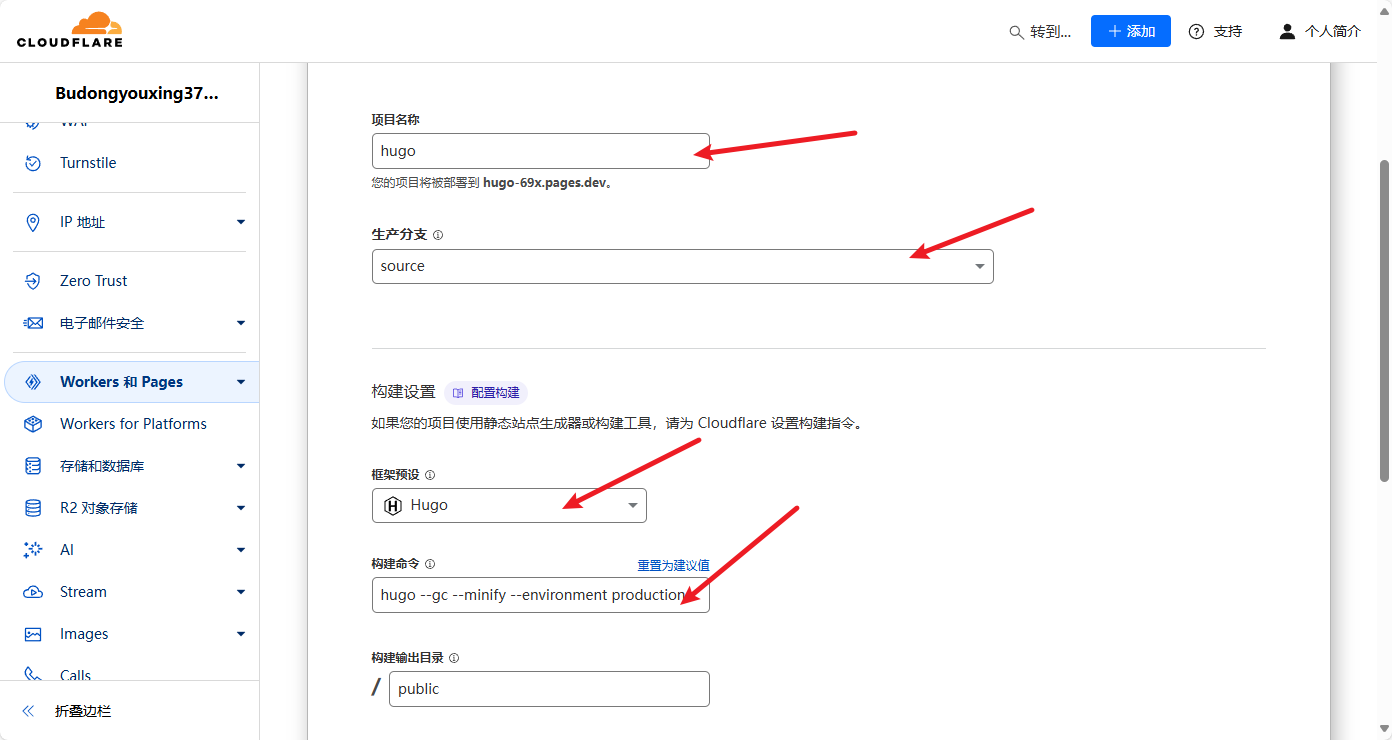Click the Cloudflare logo
This screenshot has width=1392, height=740.
pyautogui.click(x=69, y=30)
